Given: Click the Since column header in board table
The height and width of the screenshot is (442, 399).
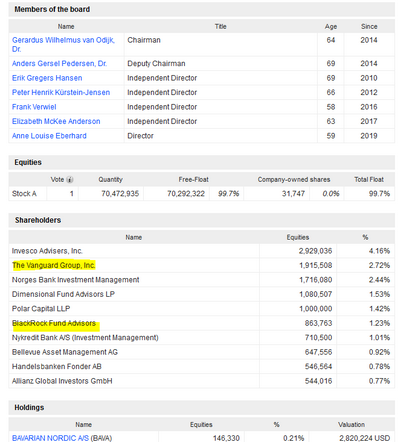Looking at the screenshot, I should coord(369,27).
